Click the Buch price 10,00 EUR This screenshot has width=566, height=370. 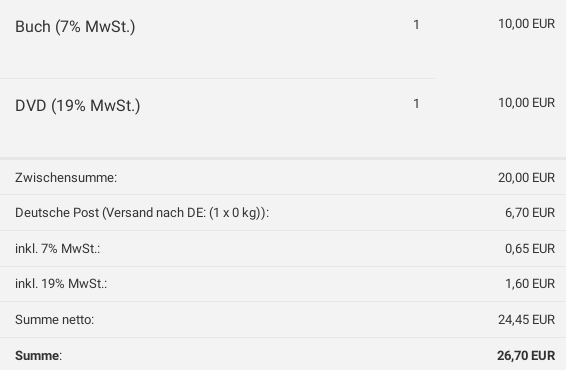(527, 24)
